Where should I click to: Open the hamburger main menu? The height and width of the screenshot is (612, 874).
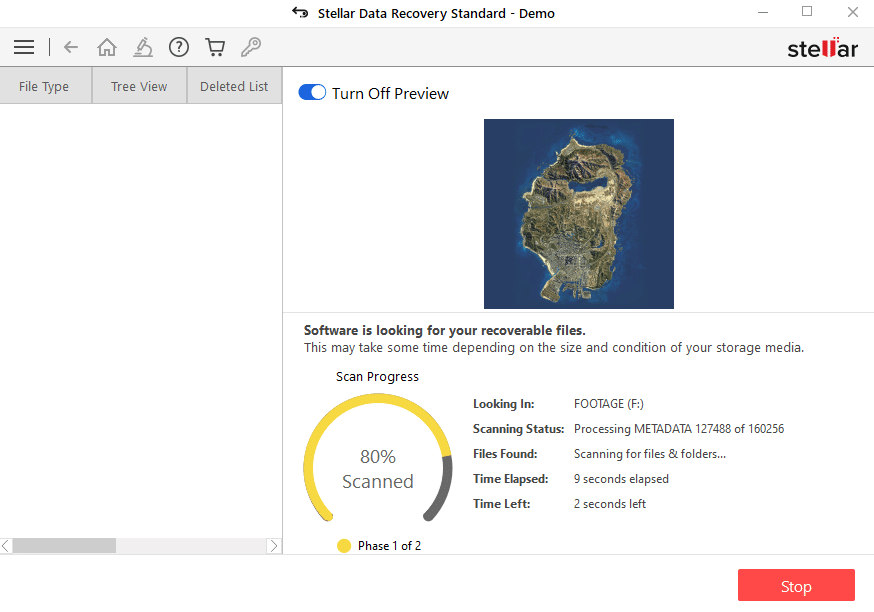pos(24,47)
